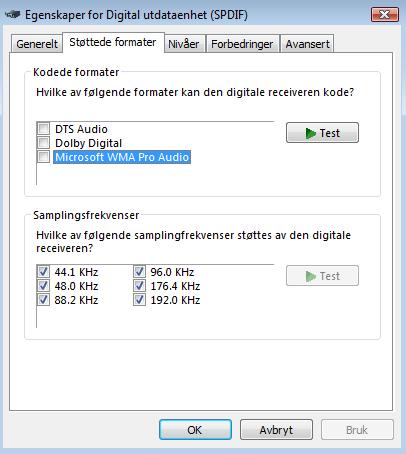406x454 pixels.
Task: Check the Microsoft WMA Pro Audio box
Action: (x=44, y=156)
